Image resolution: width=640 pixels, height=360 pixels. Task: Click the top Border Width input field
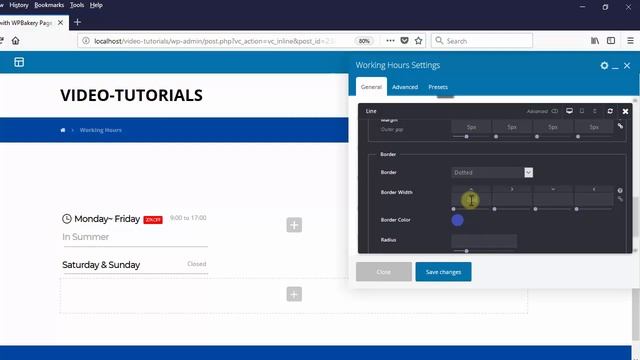click(471, 199)
